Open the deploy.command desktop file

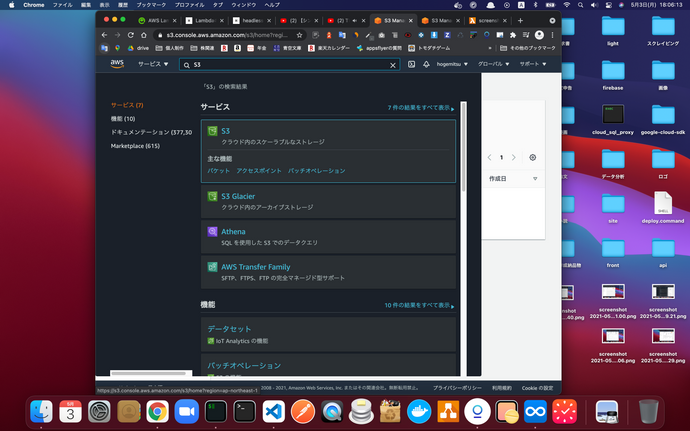tap(663, 208)
